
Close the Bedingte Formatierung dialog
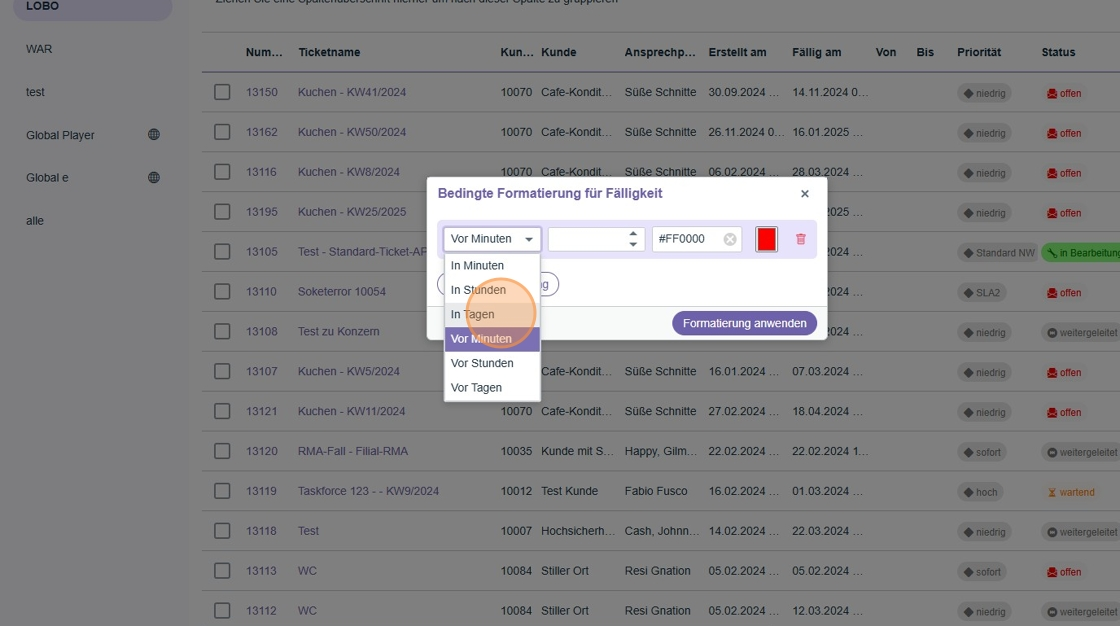[x=805, y=194]
